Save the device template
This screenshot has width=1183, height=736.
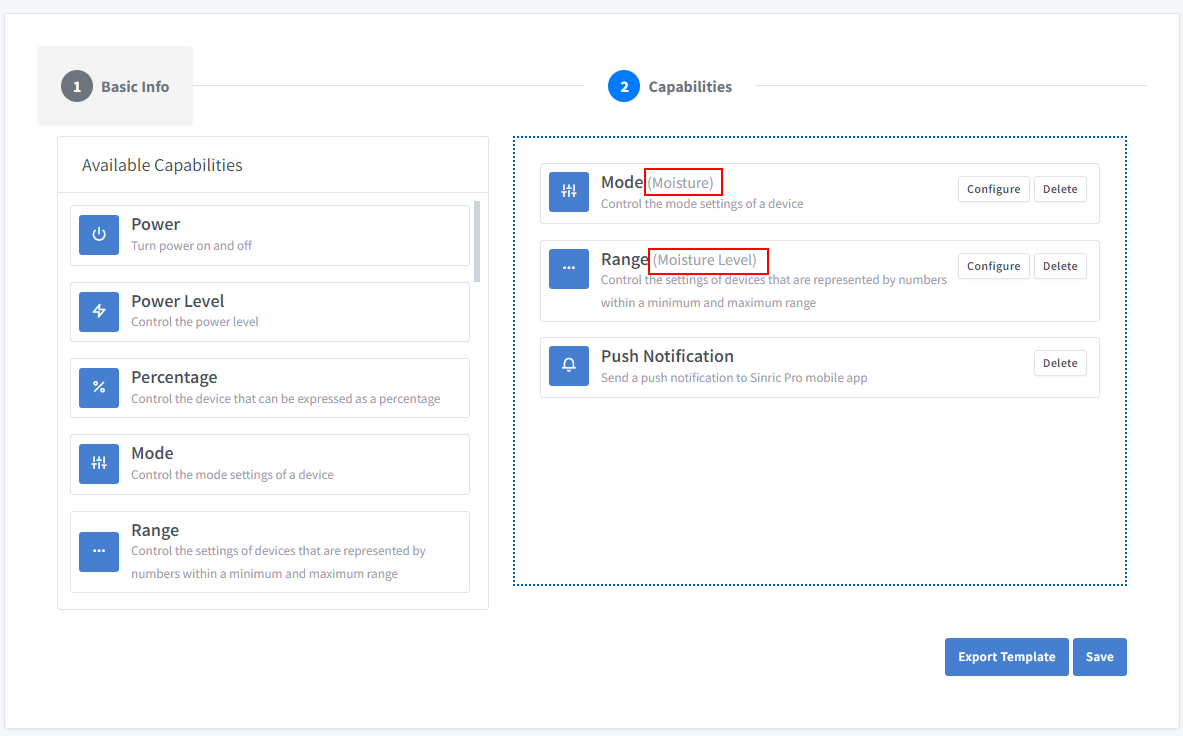pos(1100,657)
